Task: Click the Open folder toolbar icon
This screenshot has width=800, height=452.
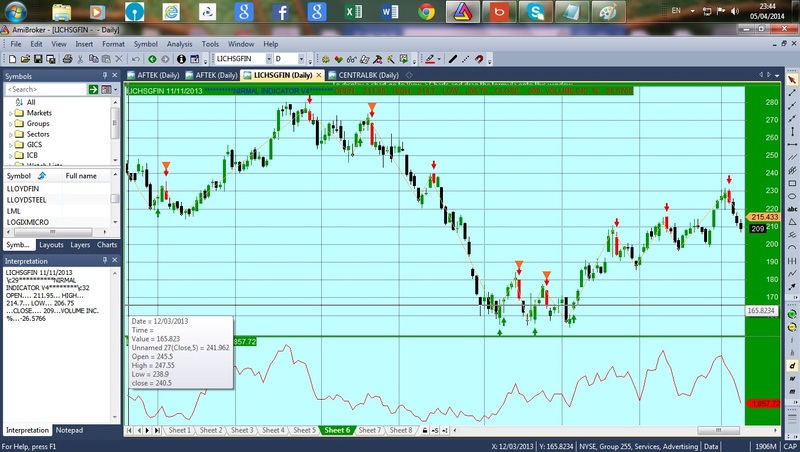Action: tap(25, 59)
